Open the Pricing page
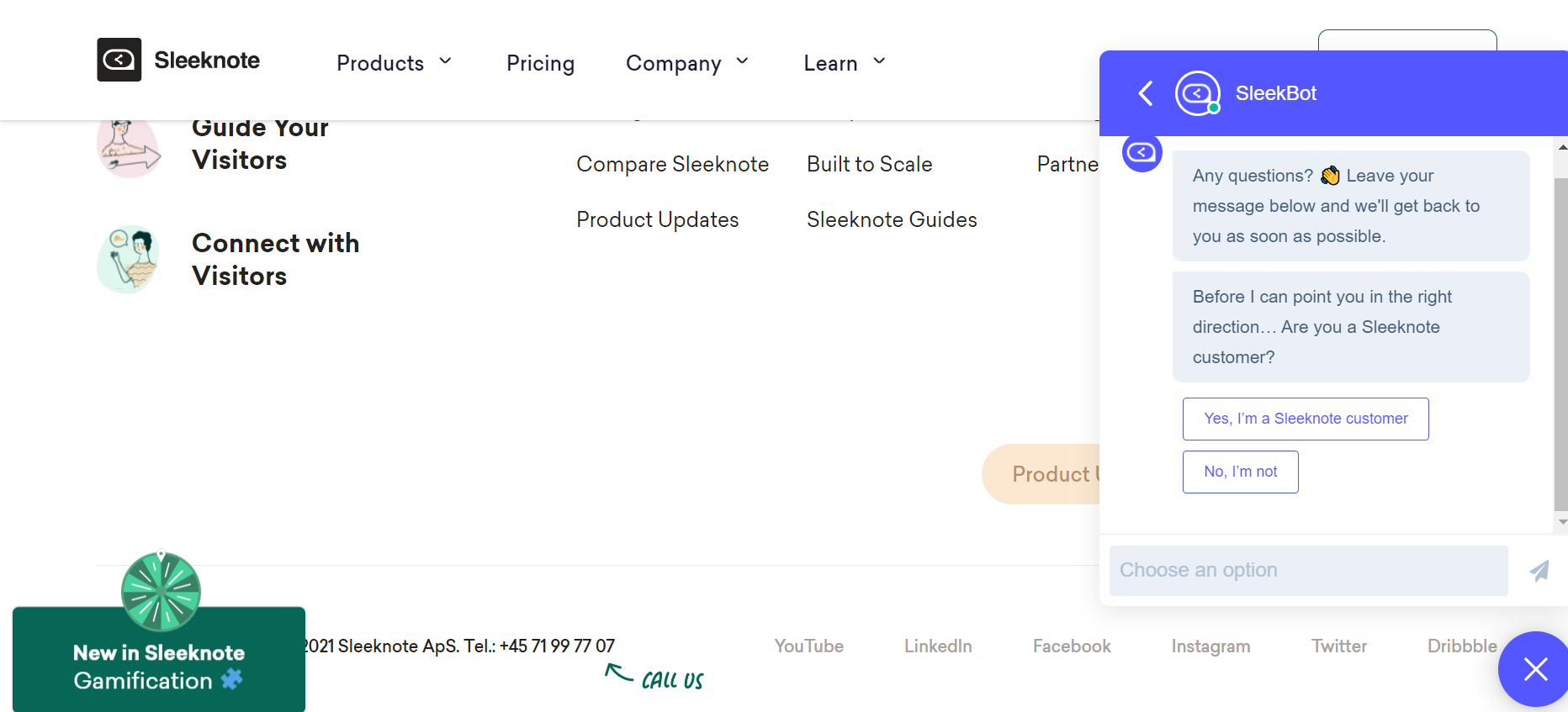This screenshot has width=1568, height=712. pos(540,63)
